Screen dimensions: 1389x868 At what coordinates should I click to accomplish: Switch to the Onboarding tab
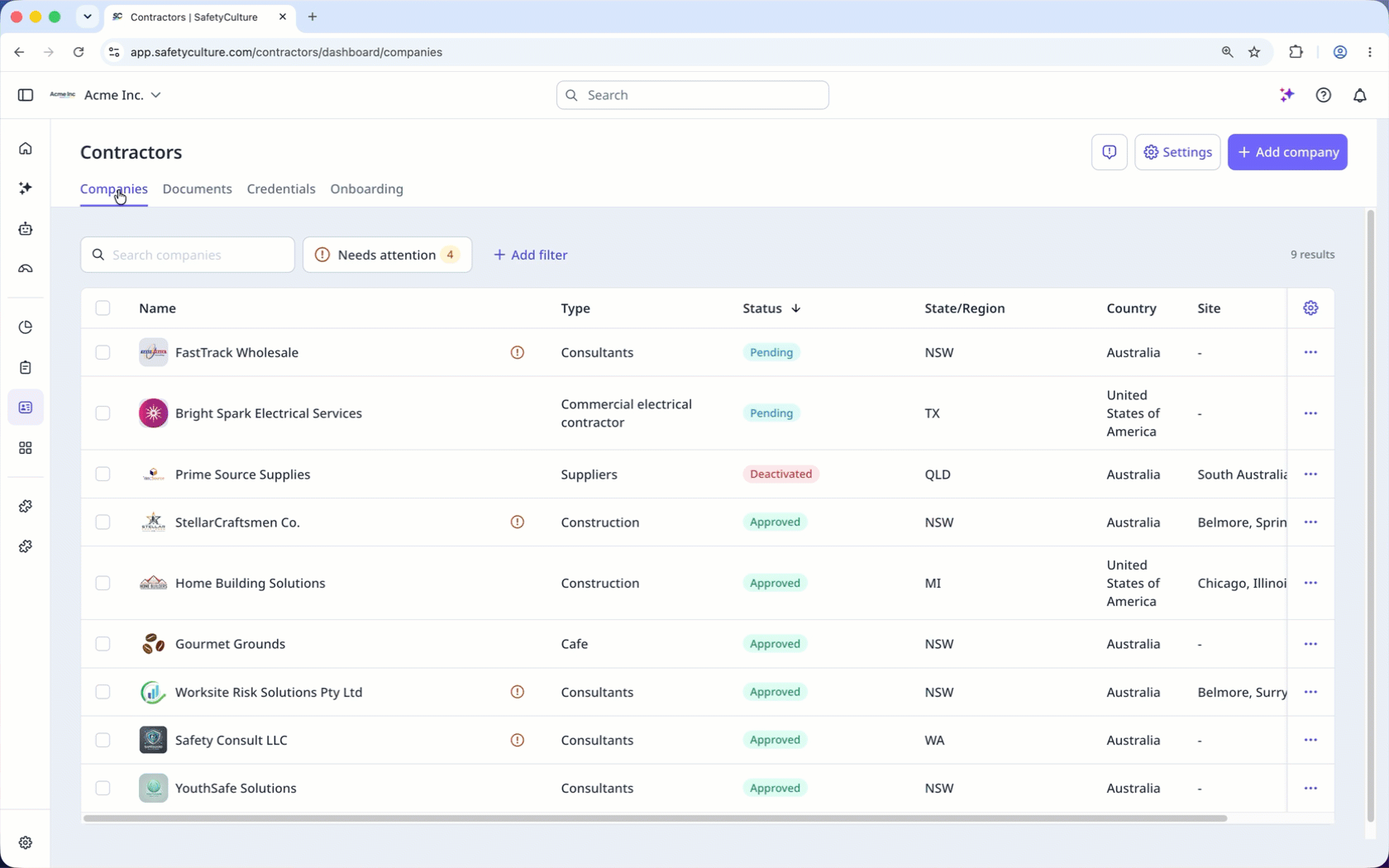(x=367, y=189)
